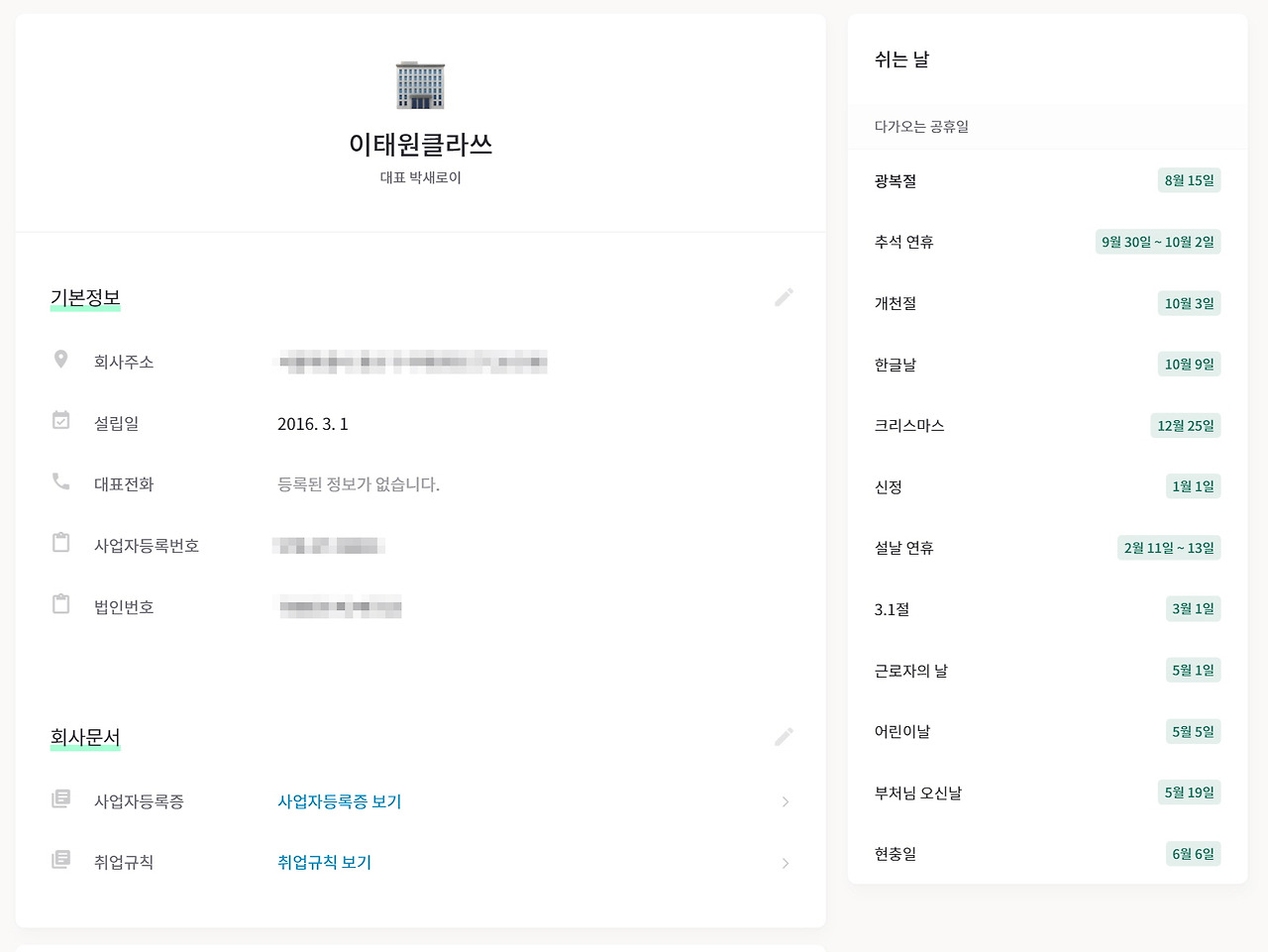1268x952 pixels.
Task: Click the 5월 1일 date badge
Action: click(1193, 670)
